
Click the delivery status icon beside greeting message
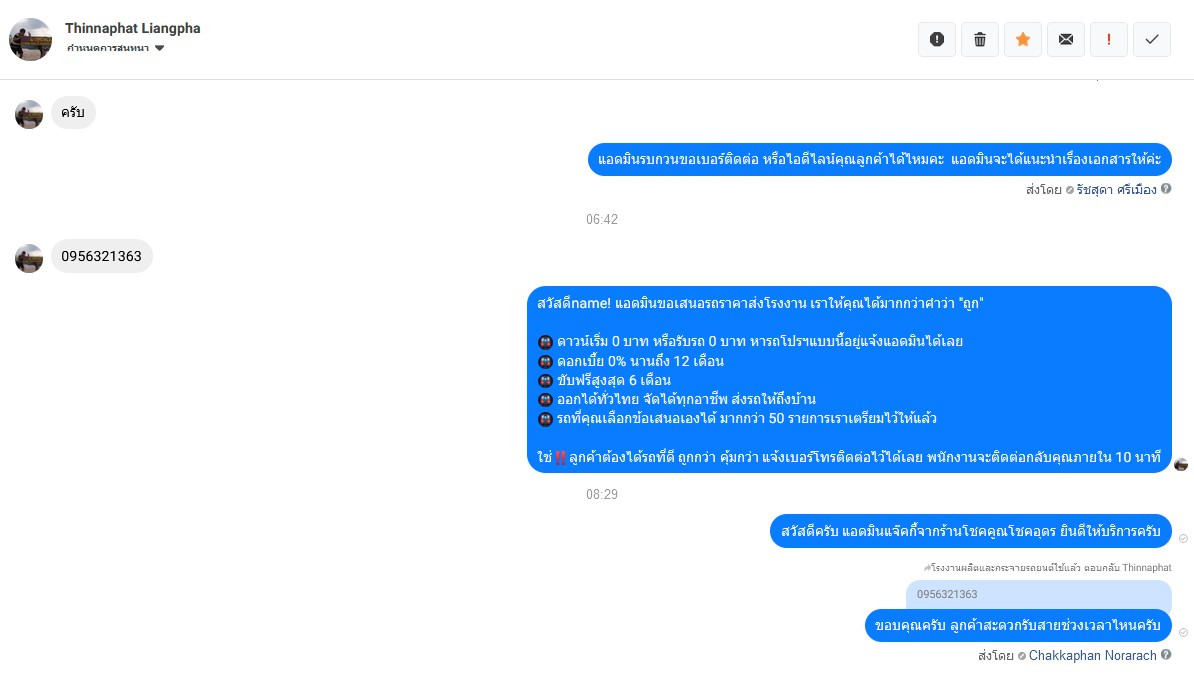click(1183, 539)
